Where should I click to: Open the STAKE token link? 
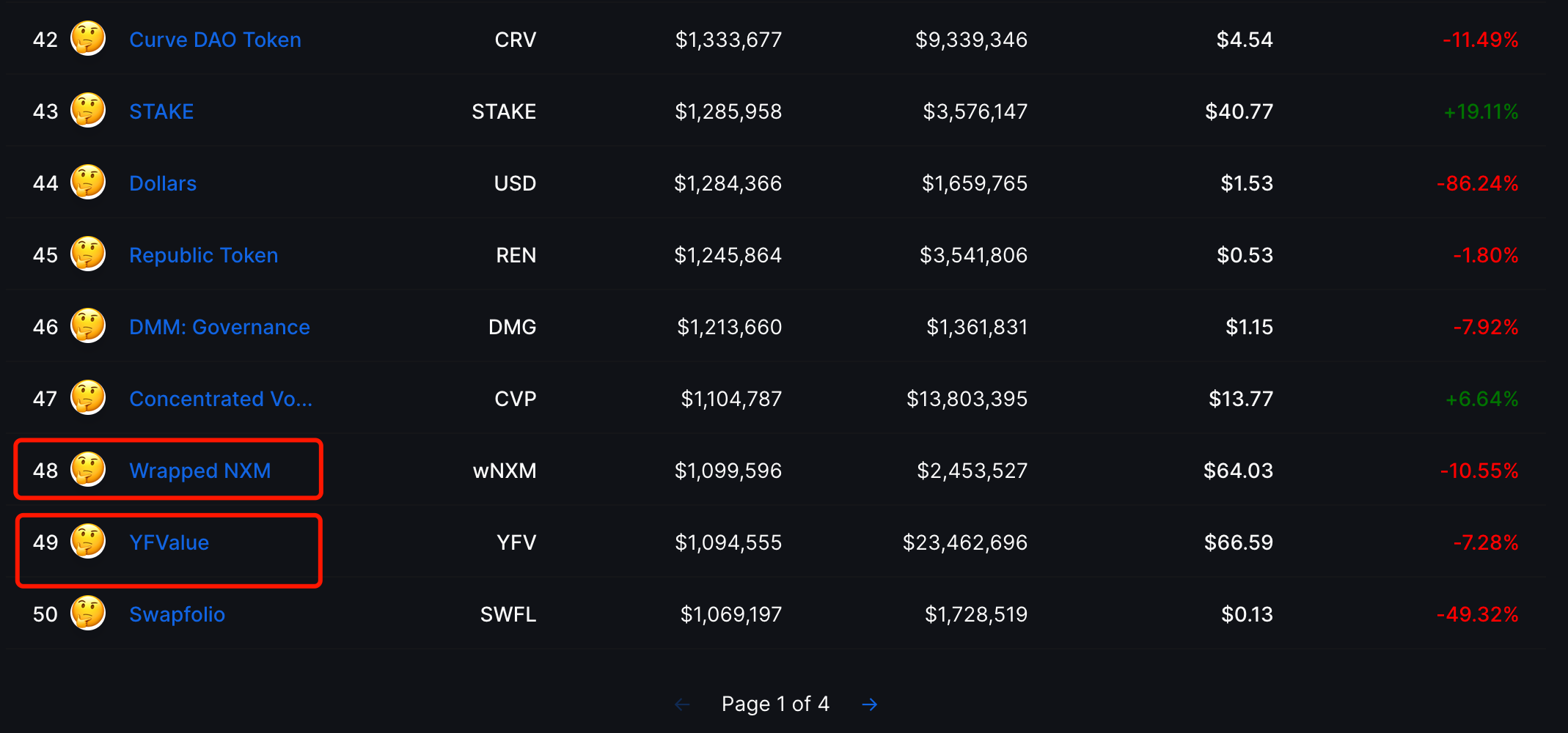tap(161, 111)
